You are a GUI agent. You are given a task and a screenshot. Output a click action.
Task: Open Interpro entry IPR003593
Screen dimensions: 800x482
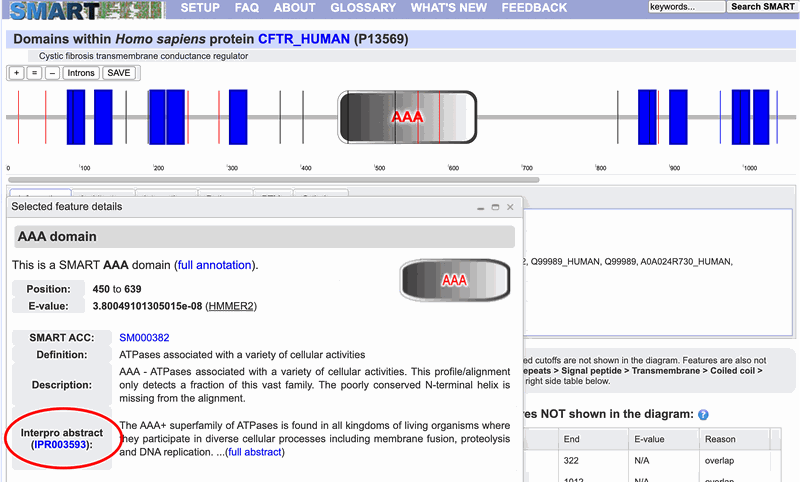(60, 445)
